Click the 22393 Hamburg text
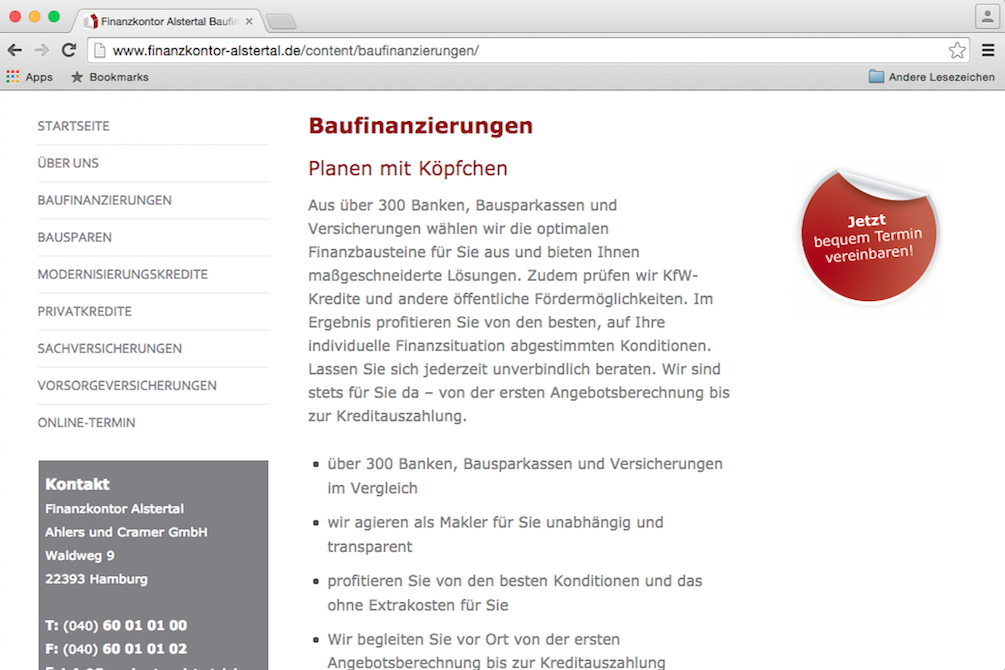Screen dimensions: 1005x670 click(x=96, y=579)
